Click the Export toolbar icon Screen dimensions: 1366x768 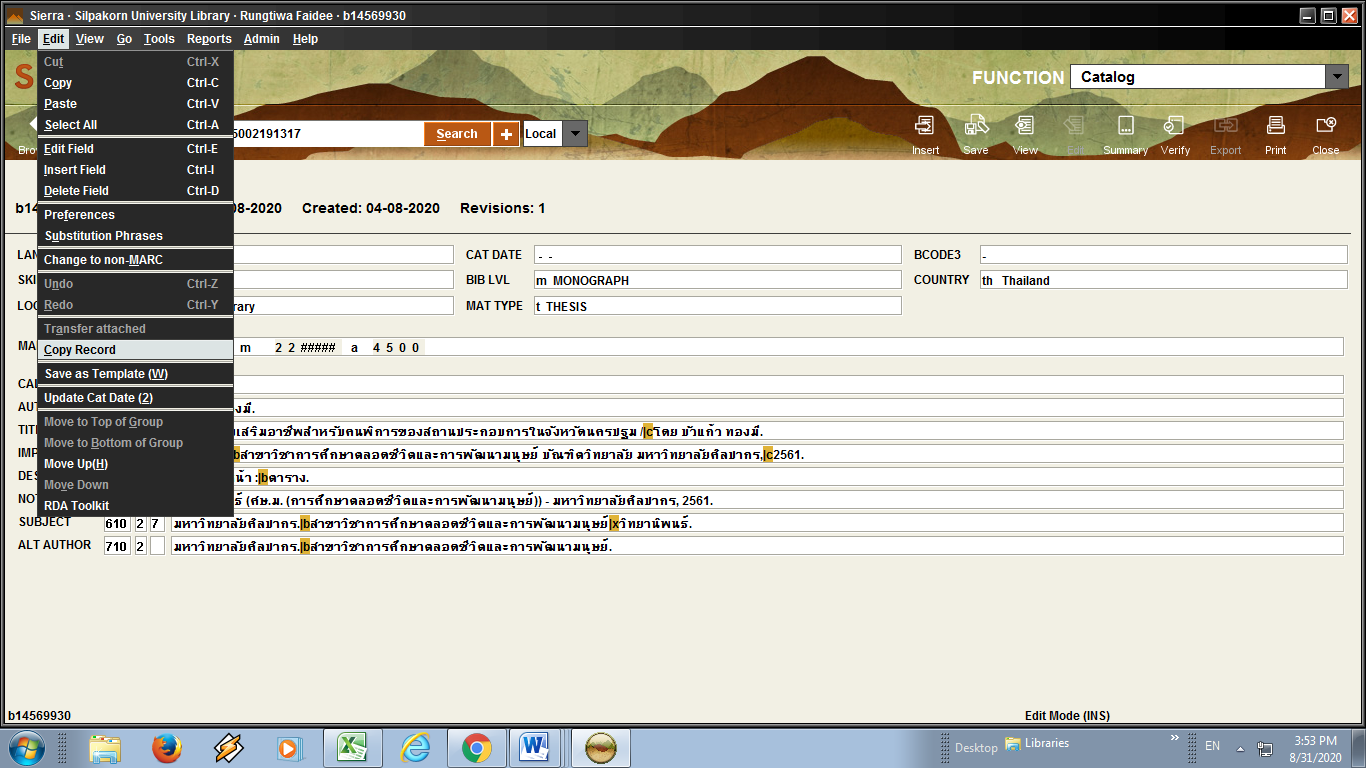[1225, 135]
